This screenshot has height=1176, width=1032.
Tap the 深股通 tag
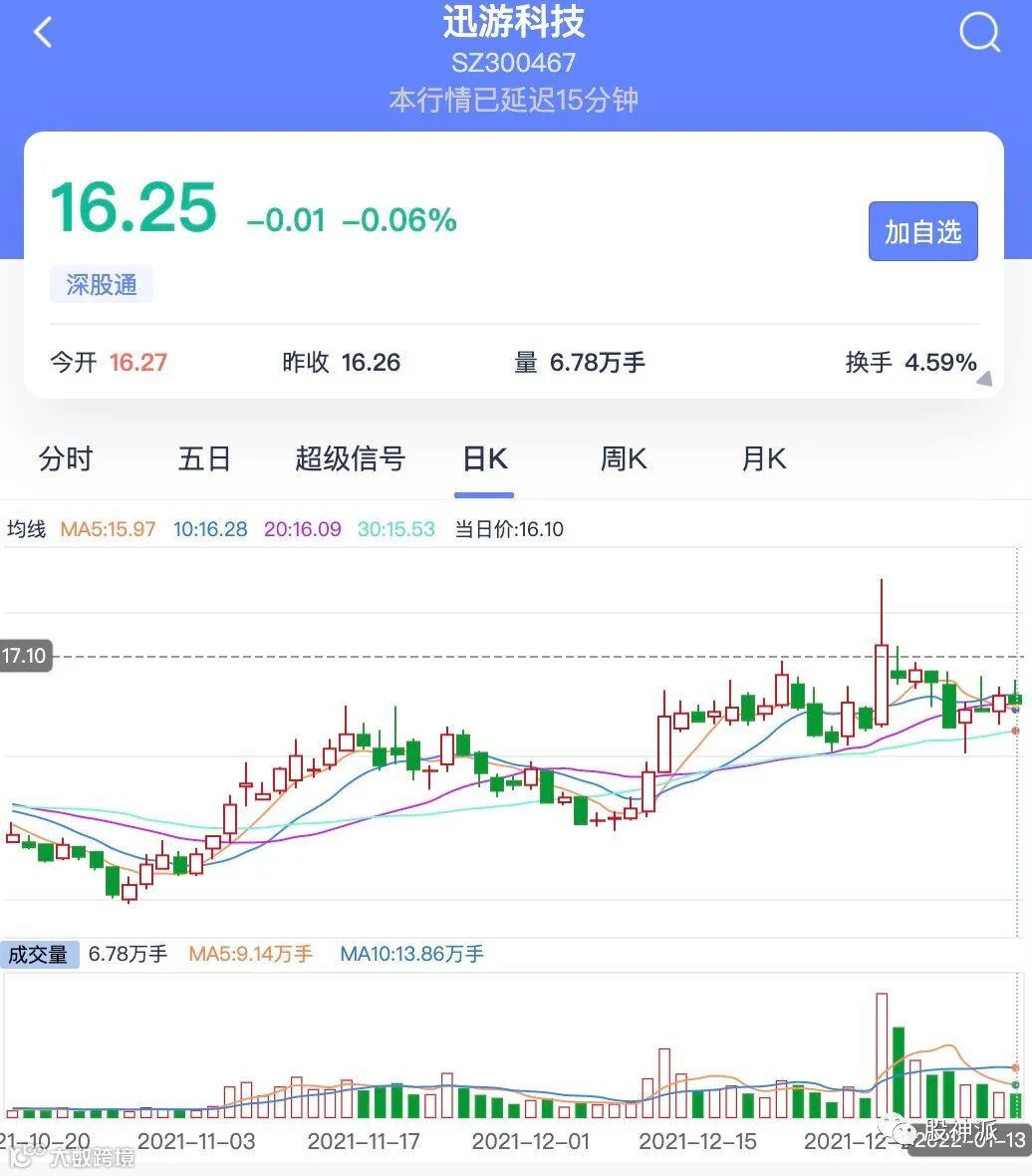coord(102,284)
